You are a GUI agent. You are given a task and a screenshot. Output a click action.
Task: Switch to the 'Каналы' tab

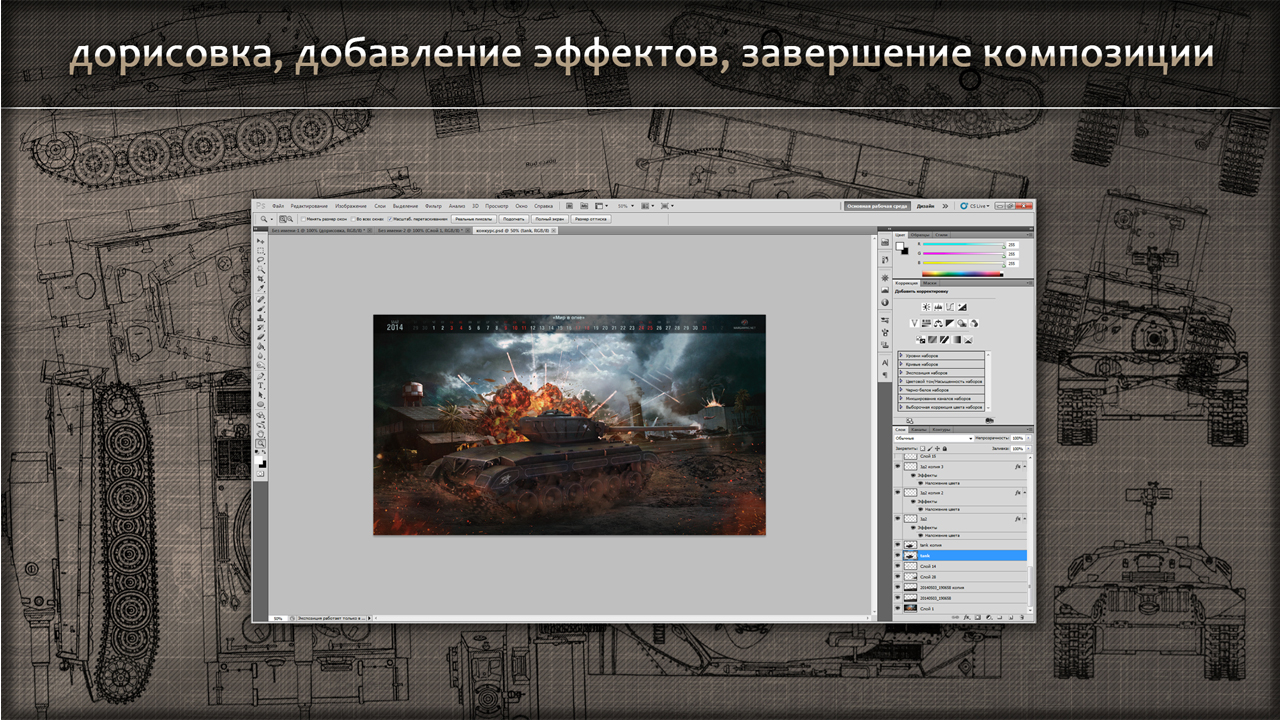click(x=919, y=429)
